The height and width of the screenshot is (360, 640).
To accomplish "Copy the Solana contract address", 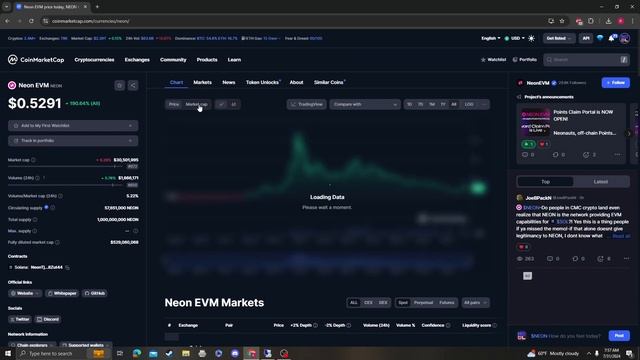I will pos(67,267).
